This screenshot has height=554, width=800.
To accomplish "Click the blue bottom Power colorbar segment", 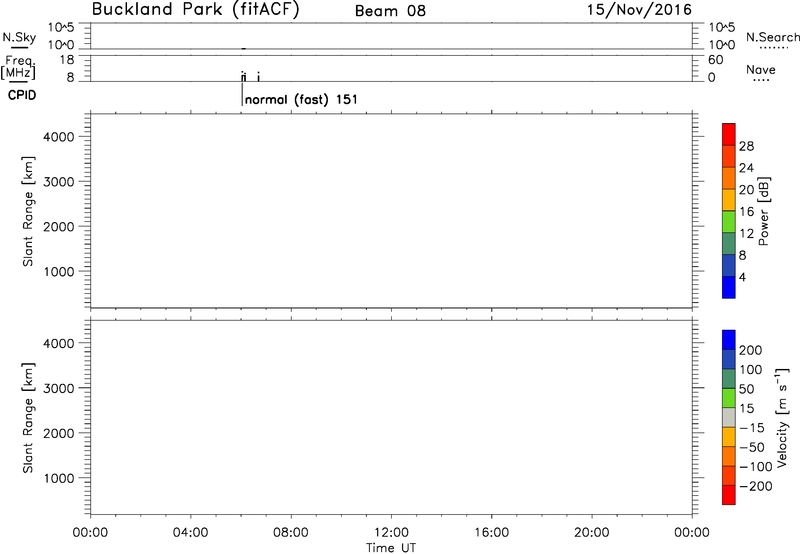I will point(729,287).
